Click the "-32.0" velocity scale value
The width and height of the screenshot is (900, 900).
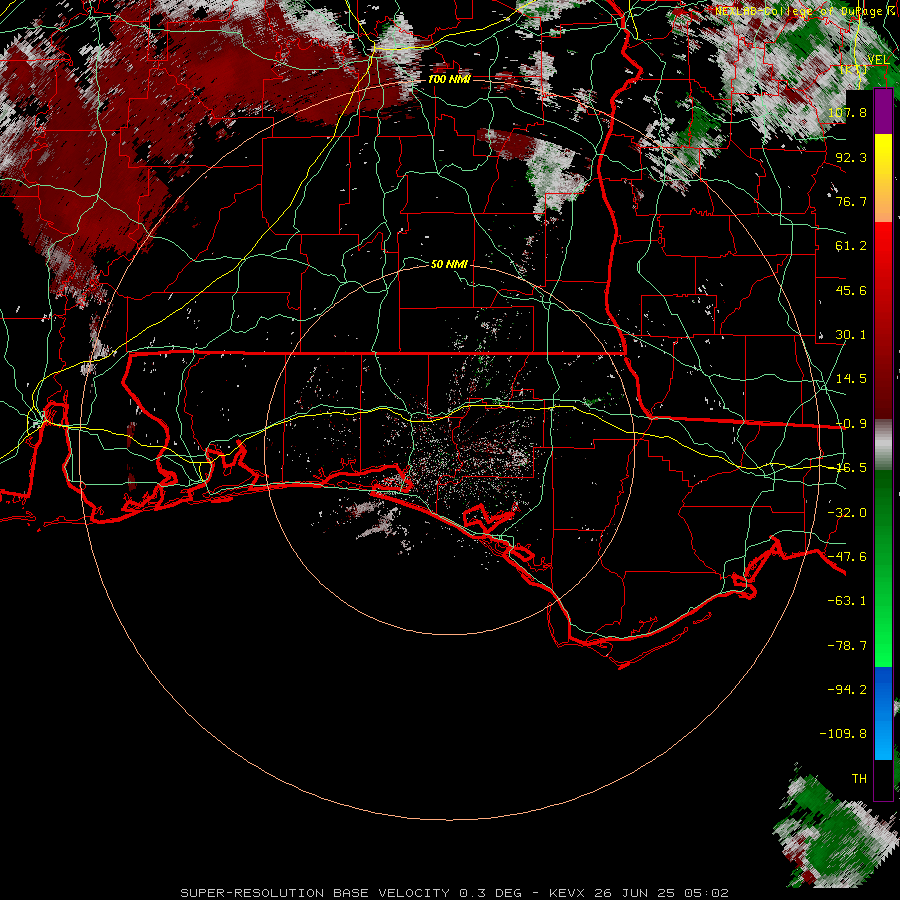pos(848,513)
